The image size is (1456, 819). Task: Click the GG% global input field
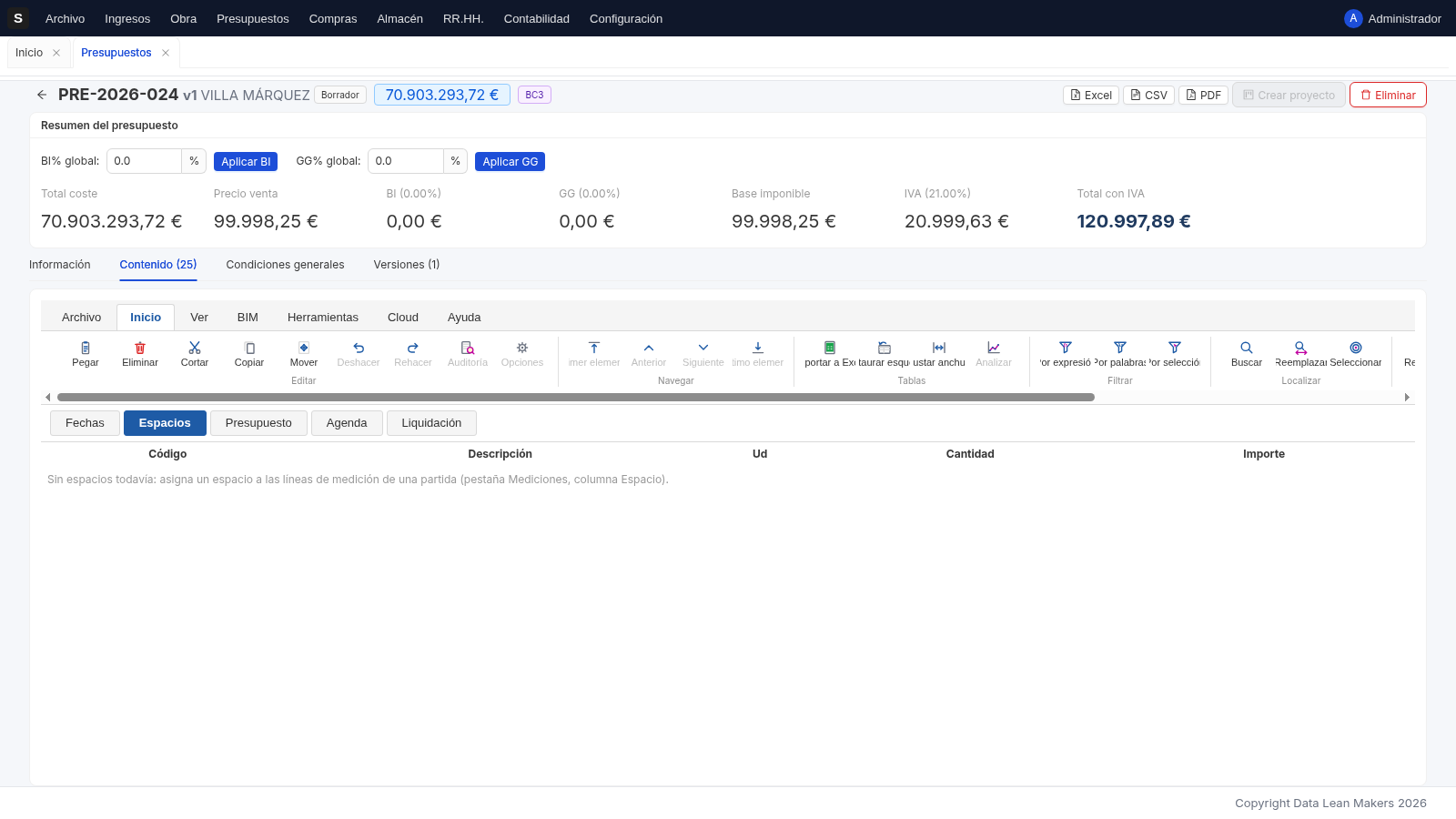click(x=406, y=161)
